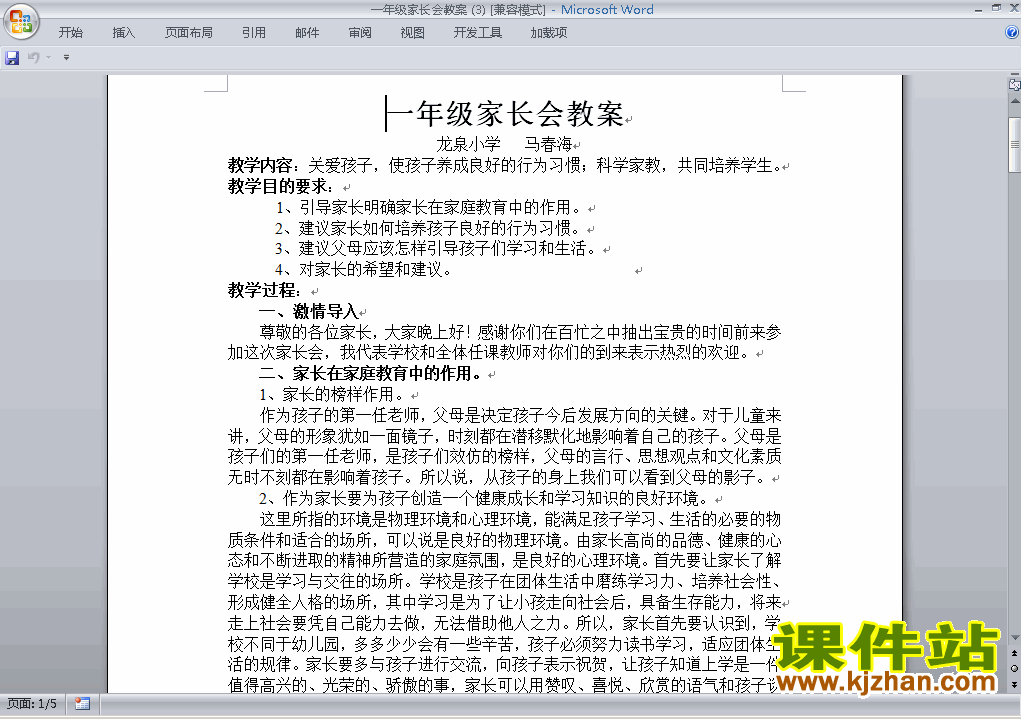Image resolution: width=1021 pixels, height=719 pixels.
Task: Click the Undo arrow icon
Action: pos(33,57)
